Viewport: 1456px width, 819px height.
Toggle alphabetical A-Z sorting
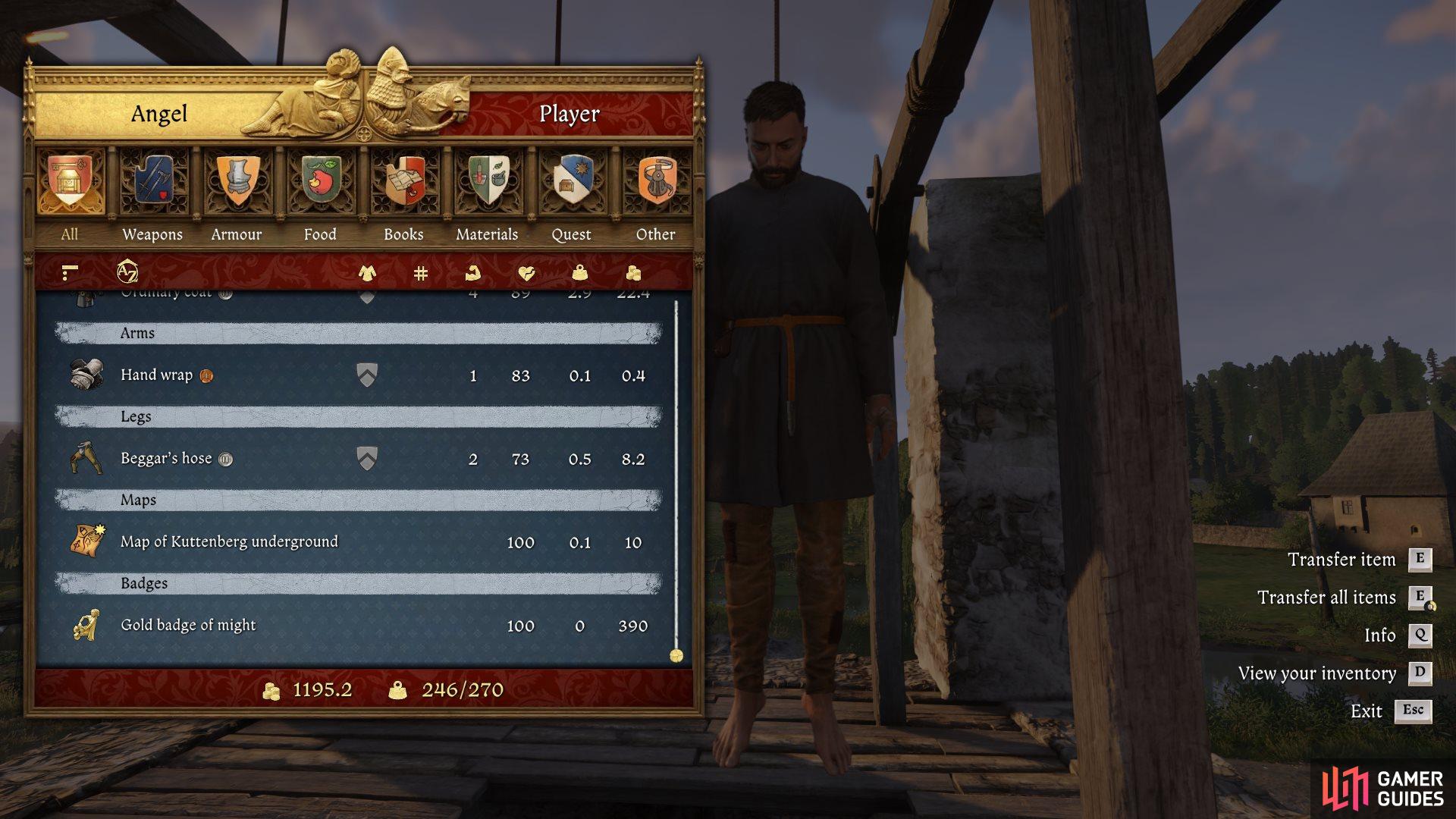(x=127, y=271)
